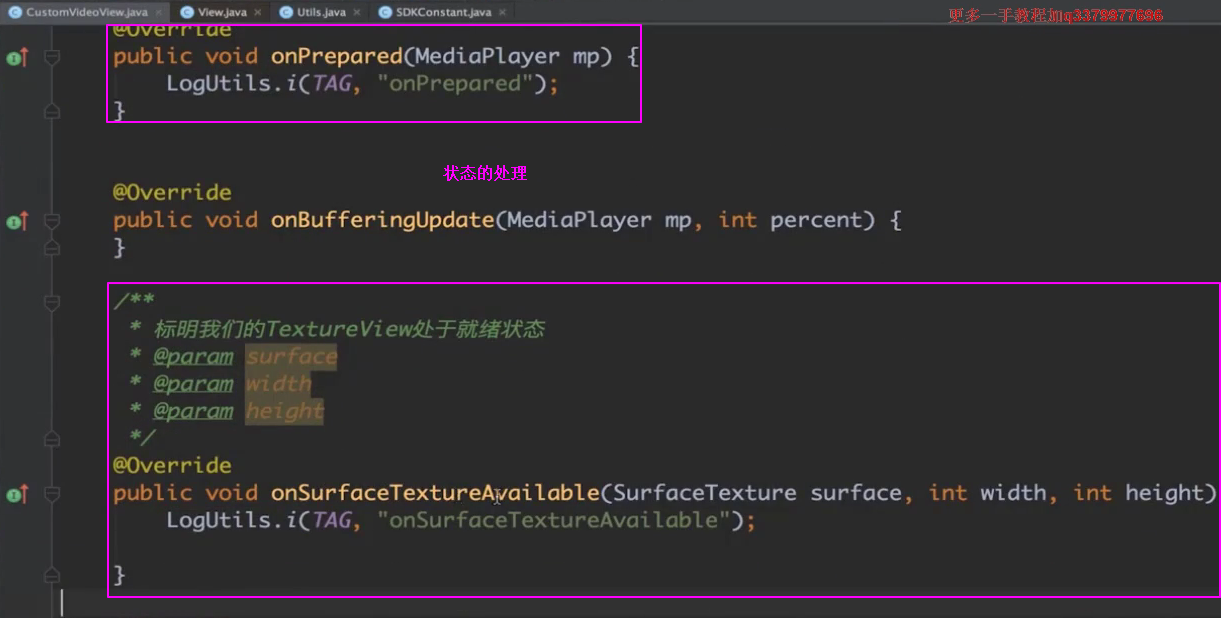Click implements-method gutter icon beside onPrepared
1221x618 pixels.
click(x=16, y=58)
